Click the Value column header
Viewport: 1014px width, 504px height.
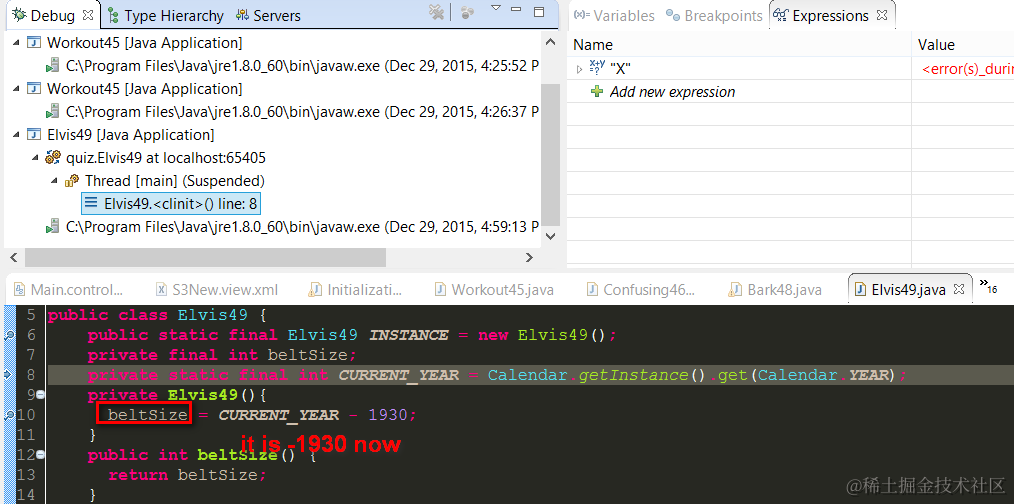pos(936,45)
